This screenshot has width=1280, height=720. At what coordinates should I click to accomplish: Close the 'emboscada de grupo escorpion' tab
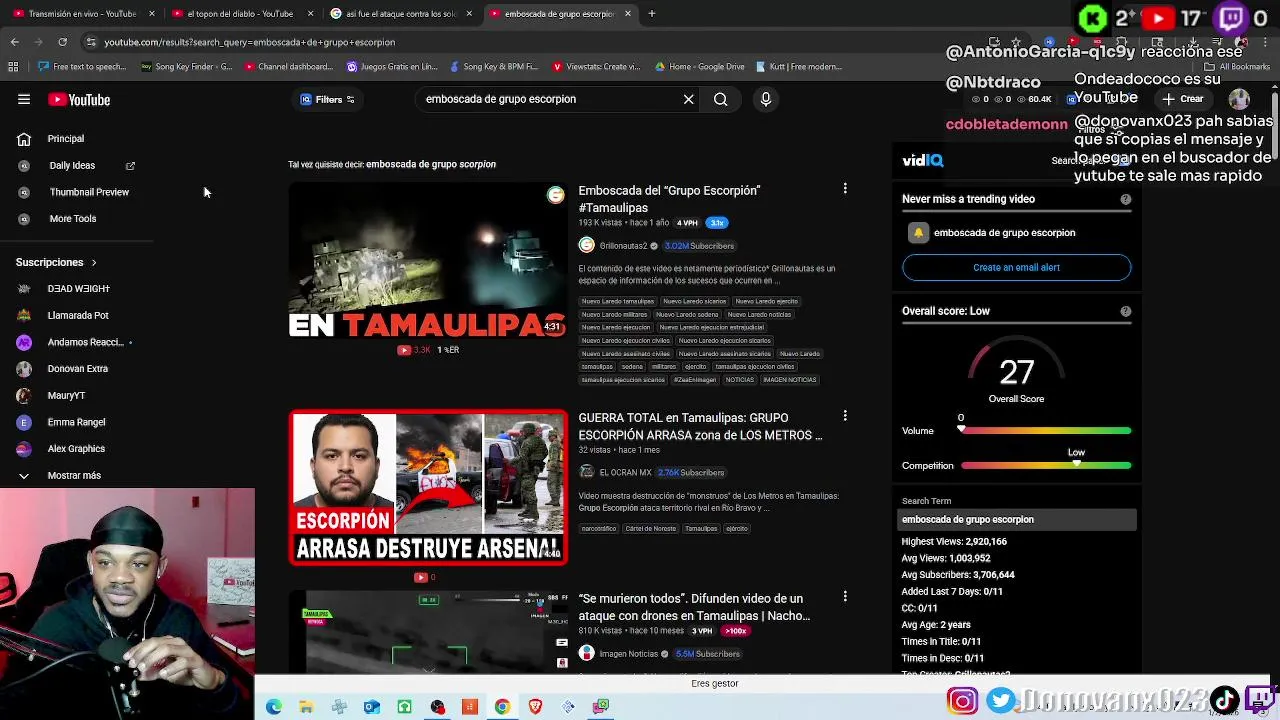(x=628, y=14)
